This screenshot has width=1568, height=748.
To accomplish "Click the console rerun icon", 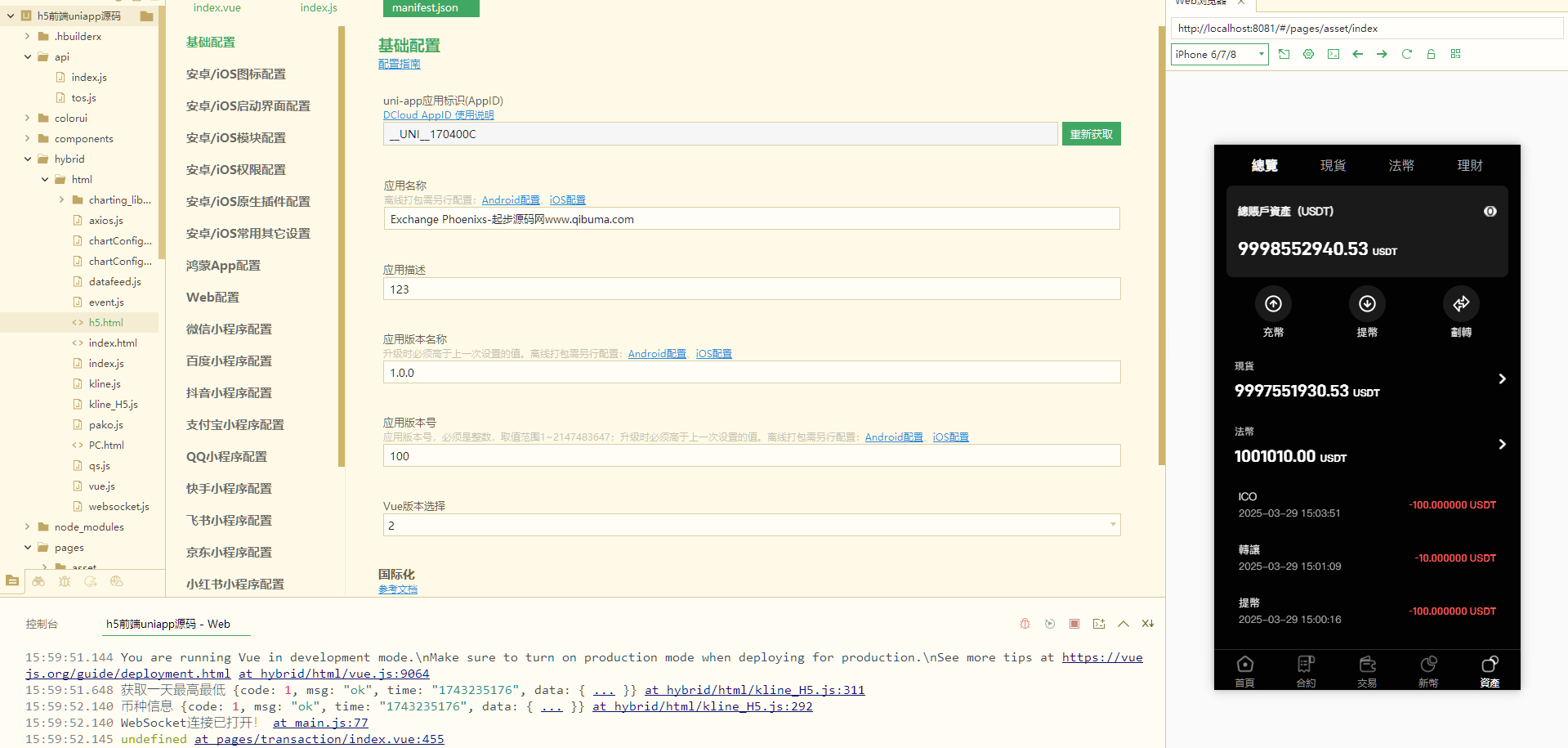I will click(1050, 624).
